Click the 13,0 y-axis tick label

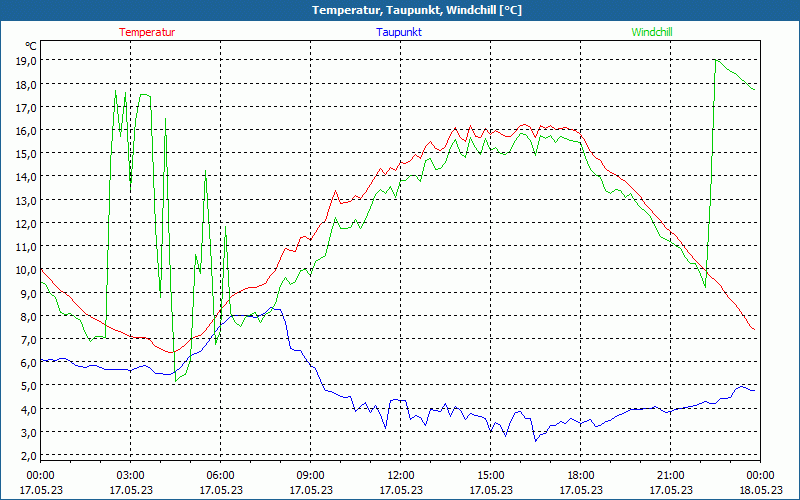(26, 200)
